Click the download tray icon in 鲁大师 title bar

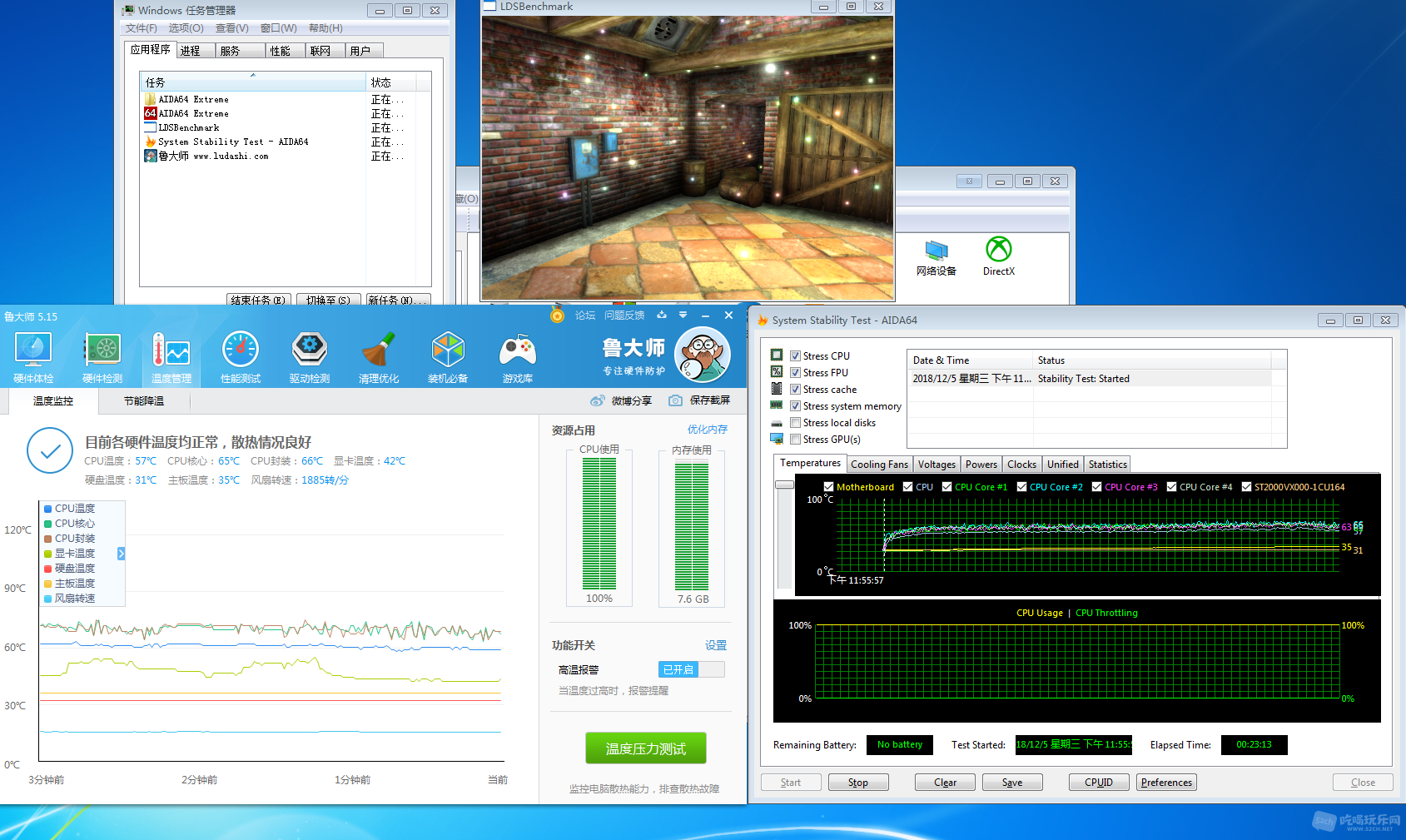click(662, 315)
